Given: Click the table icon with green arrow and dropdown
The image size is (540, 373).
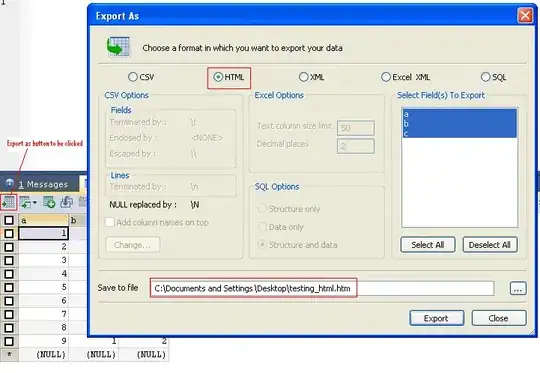Looking at the screenshot, I should [25, 202].
